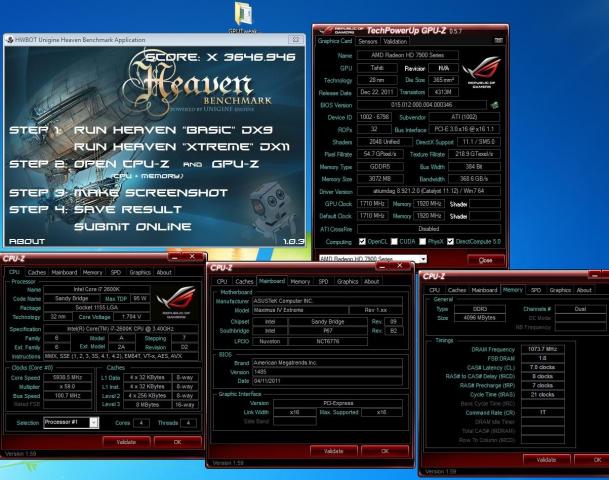Select SPD tab in the CPU-Z mainboard window

pos(323,282)
